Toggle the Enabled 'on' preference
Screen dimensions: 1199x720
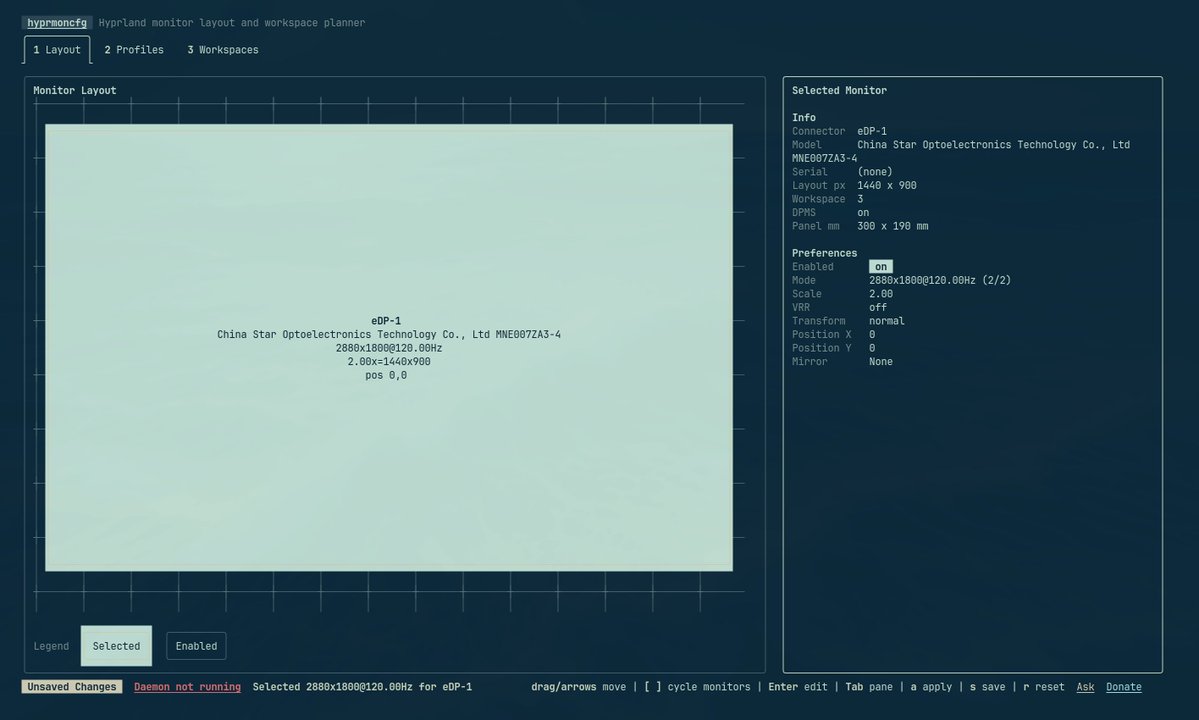point(881,267)
